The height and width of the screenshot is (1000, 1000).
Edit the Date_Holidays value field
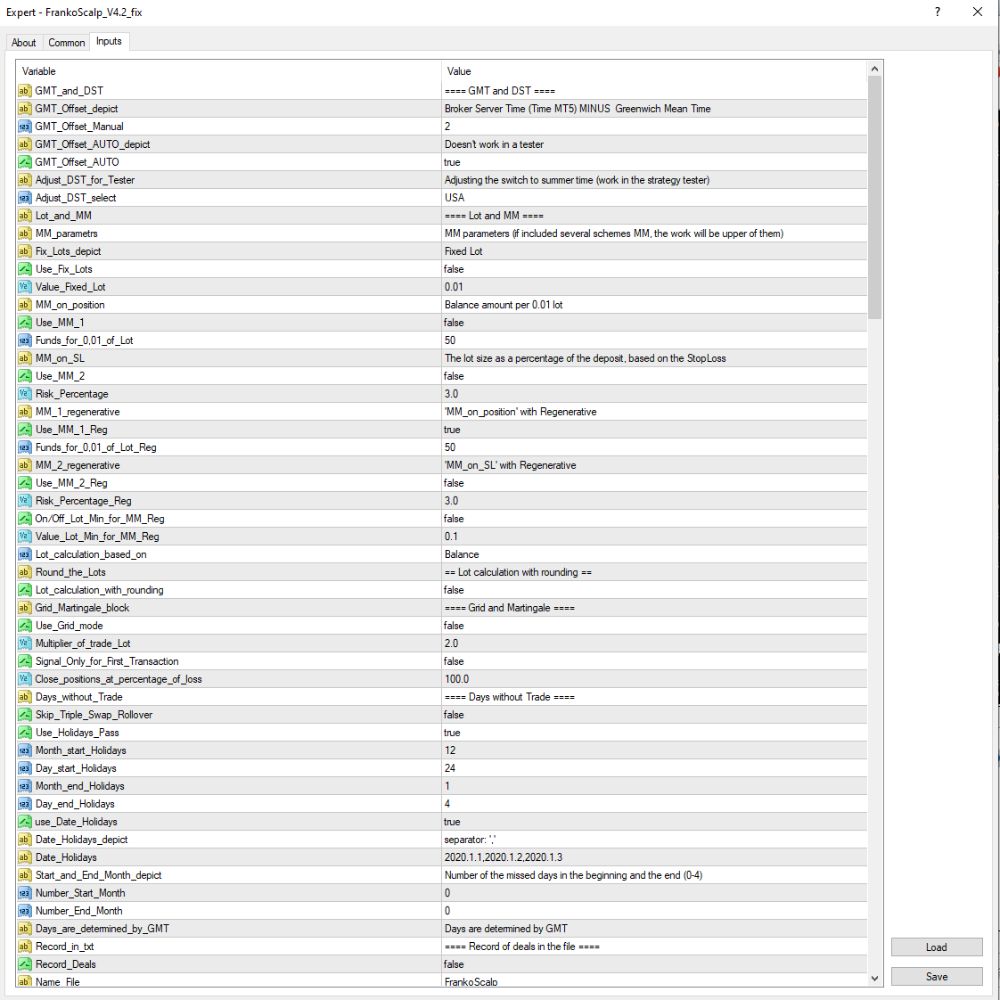[654, 858]
